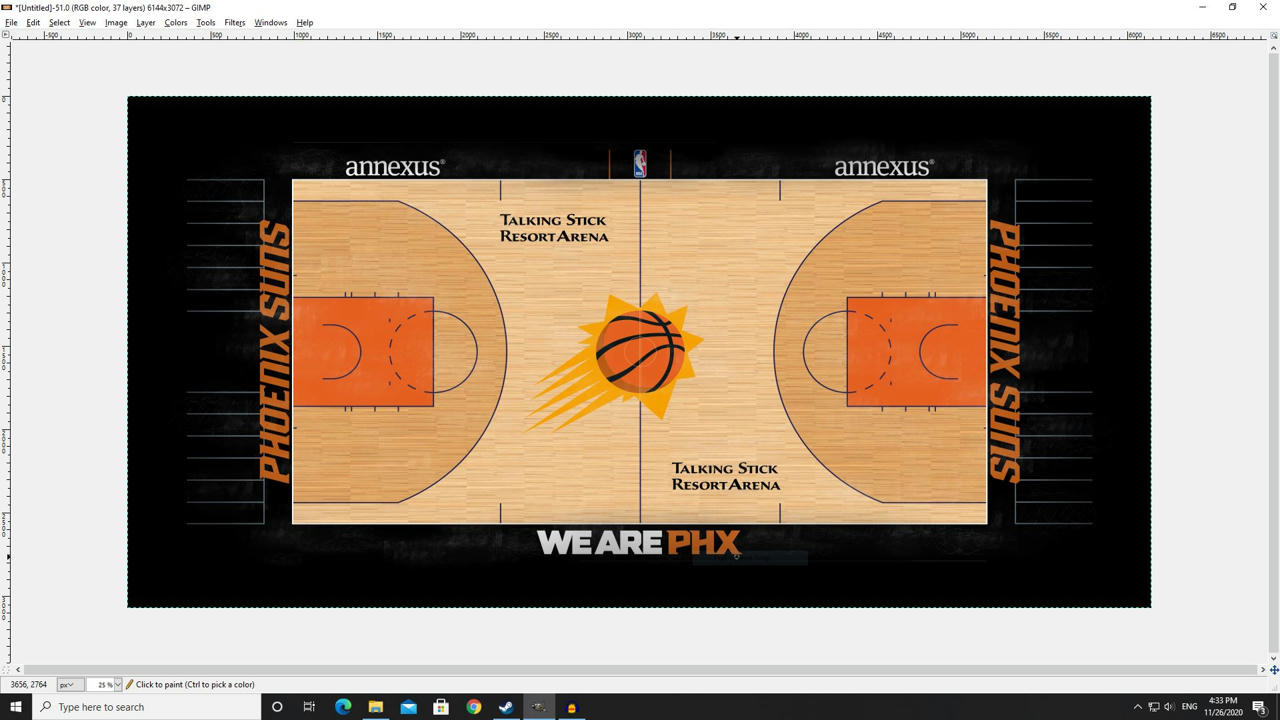Click the cursor coordinates readout '3656, 2764'

(x=28, y=685)
